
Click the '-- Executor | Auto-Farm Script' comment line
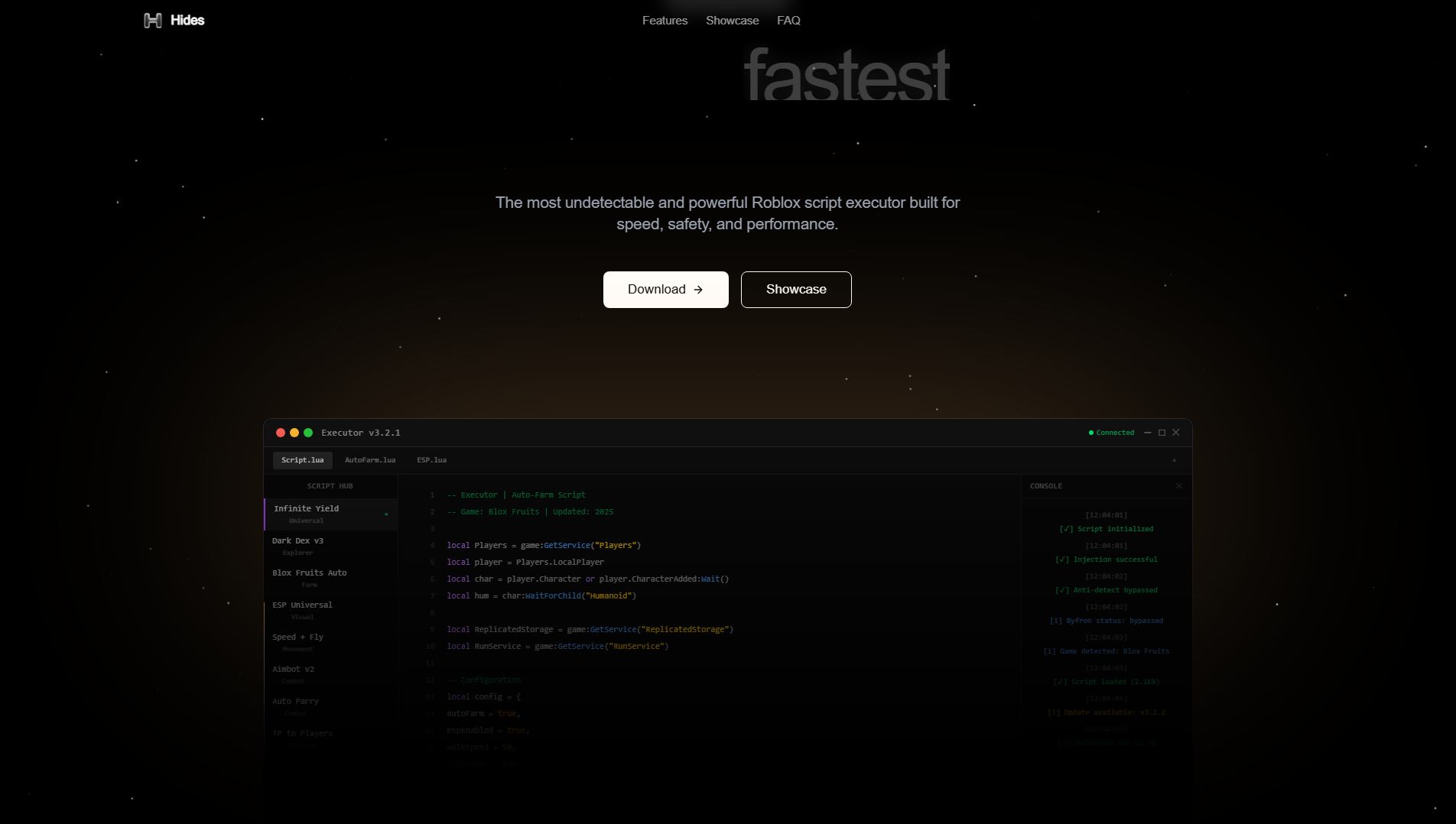coord(516,495)
